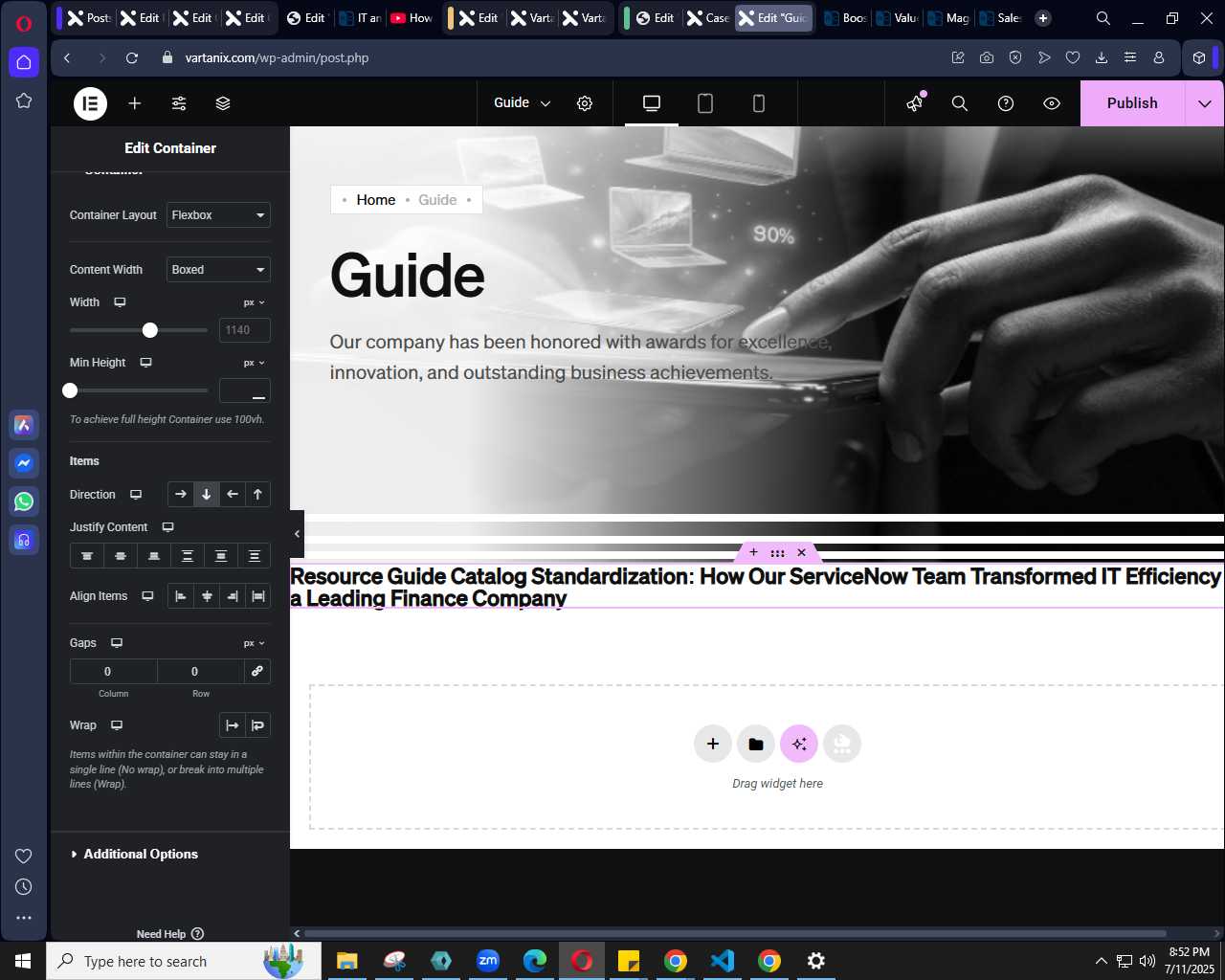
Task: Set Justify Content to start
Action: coord(87,556)
